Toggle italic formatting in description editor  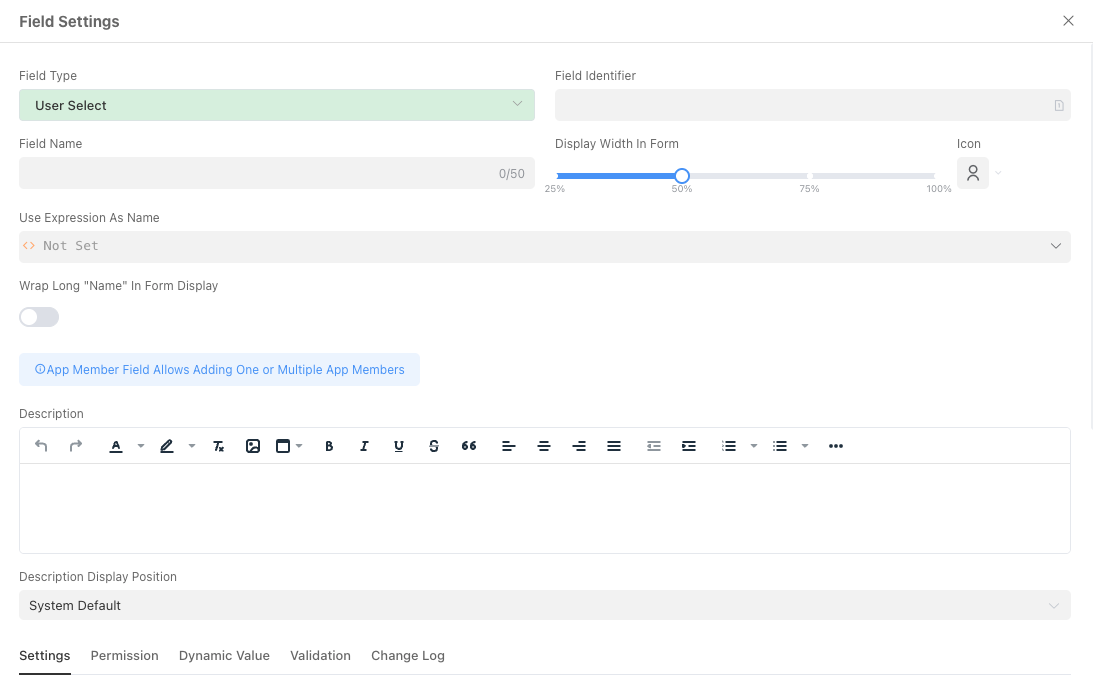coord(364,446)
